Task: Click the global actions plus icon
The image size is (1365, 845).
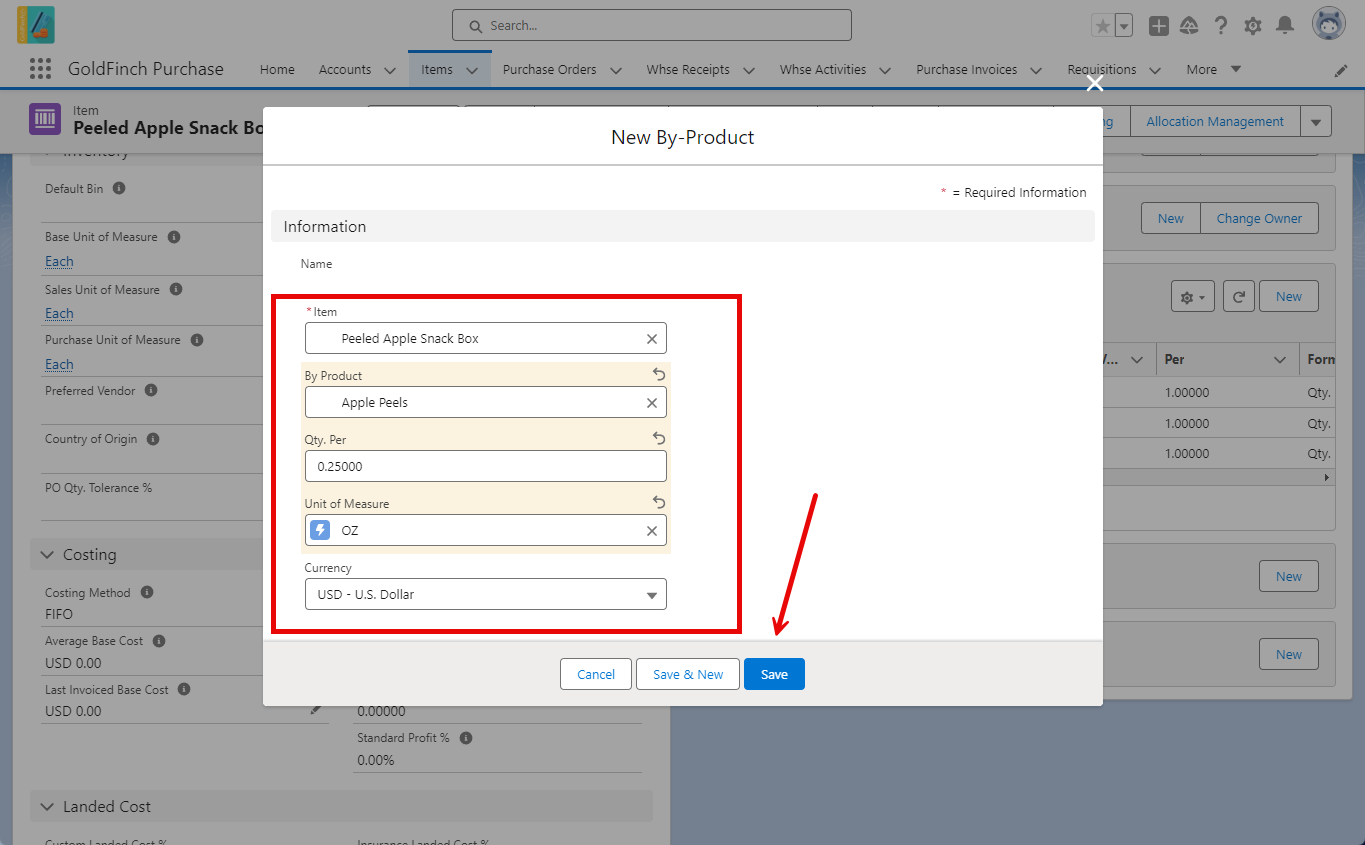Action: [x=1158, y=26]
